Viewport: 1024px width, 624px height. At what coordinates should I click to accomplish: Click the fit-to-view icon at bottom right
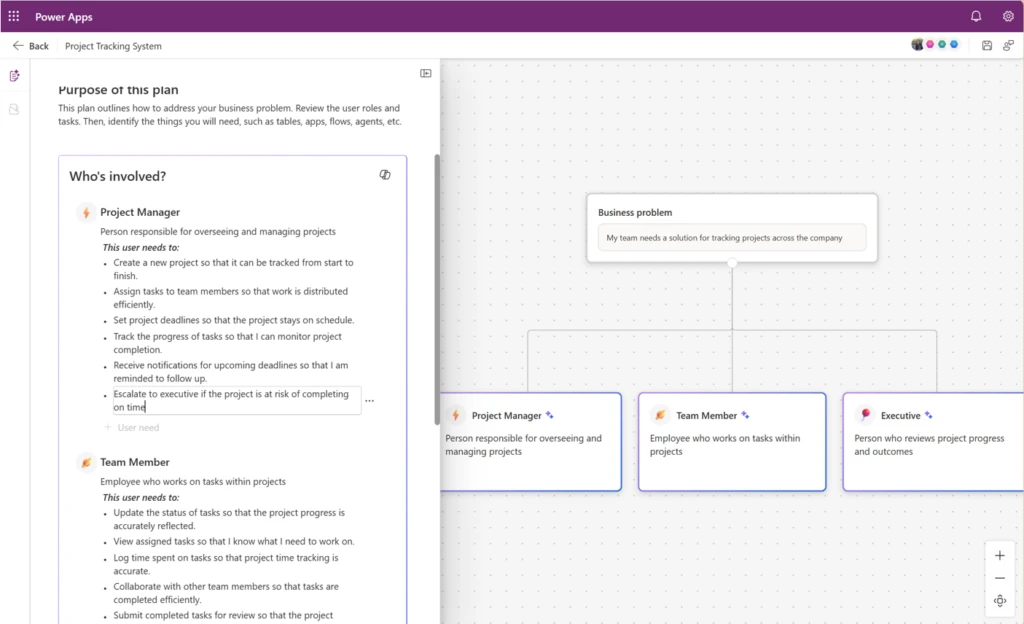coord(999,600)
